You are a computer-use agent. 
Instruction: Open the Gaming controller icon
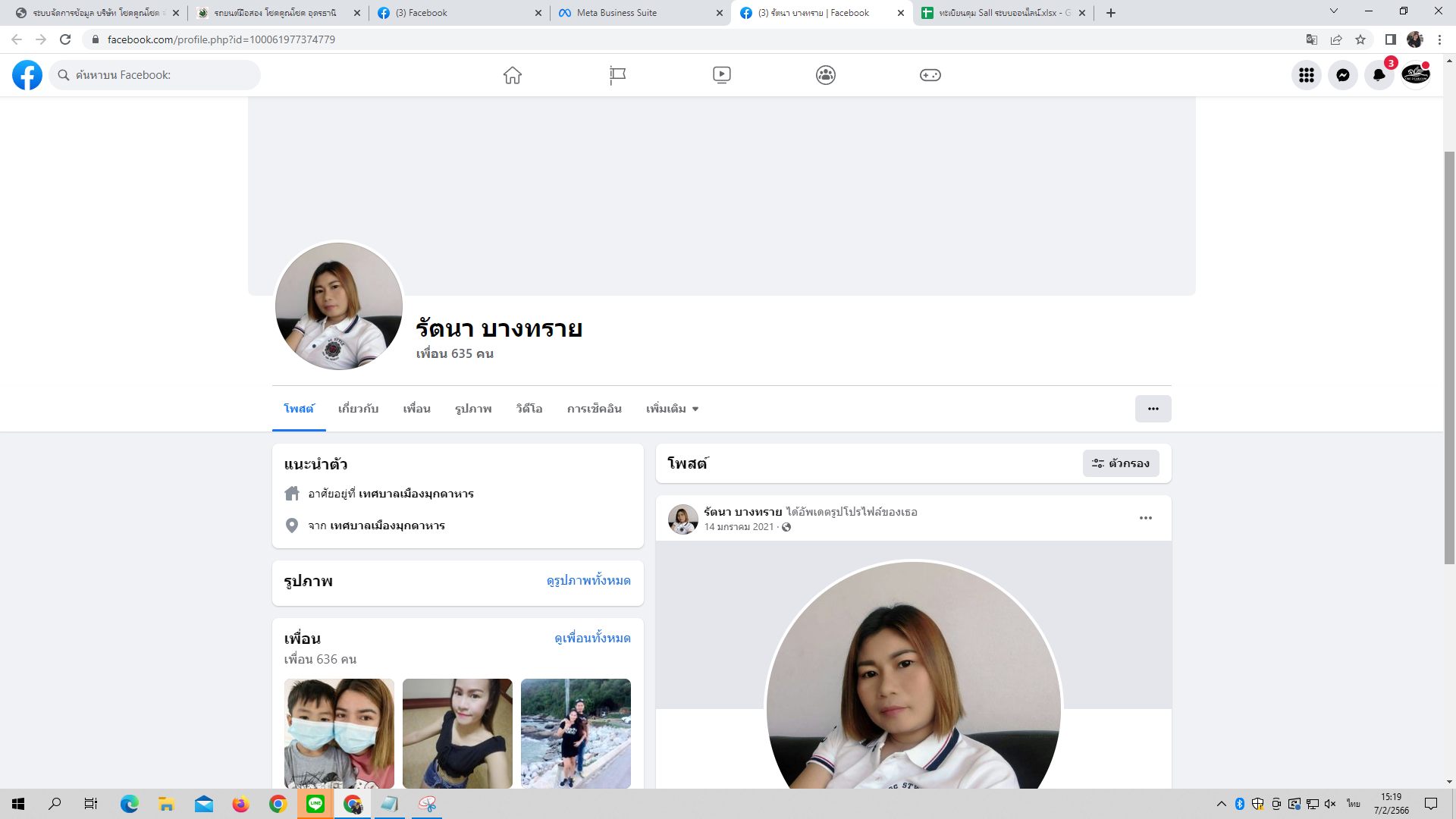[930, 75]
